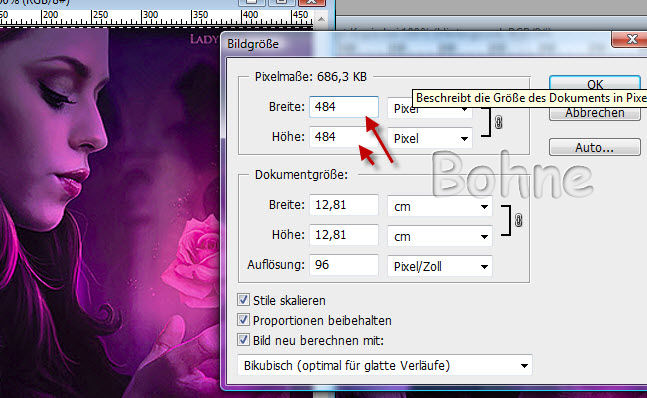Screen dimensions: 647x398
Task: Open the document Höhe cm dropdown
Action: click(x=439, y=237)
